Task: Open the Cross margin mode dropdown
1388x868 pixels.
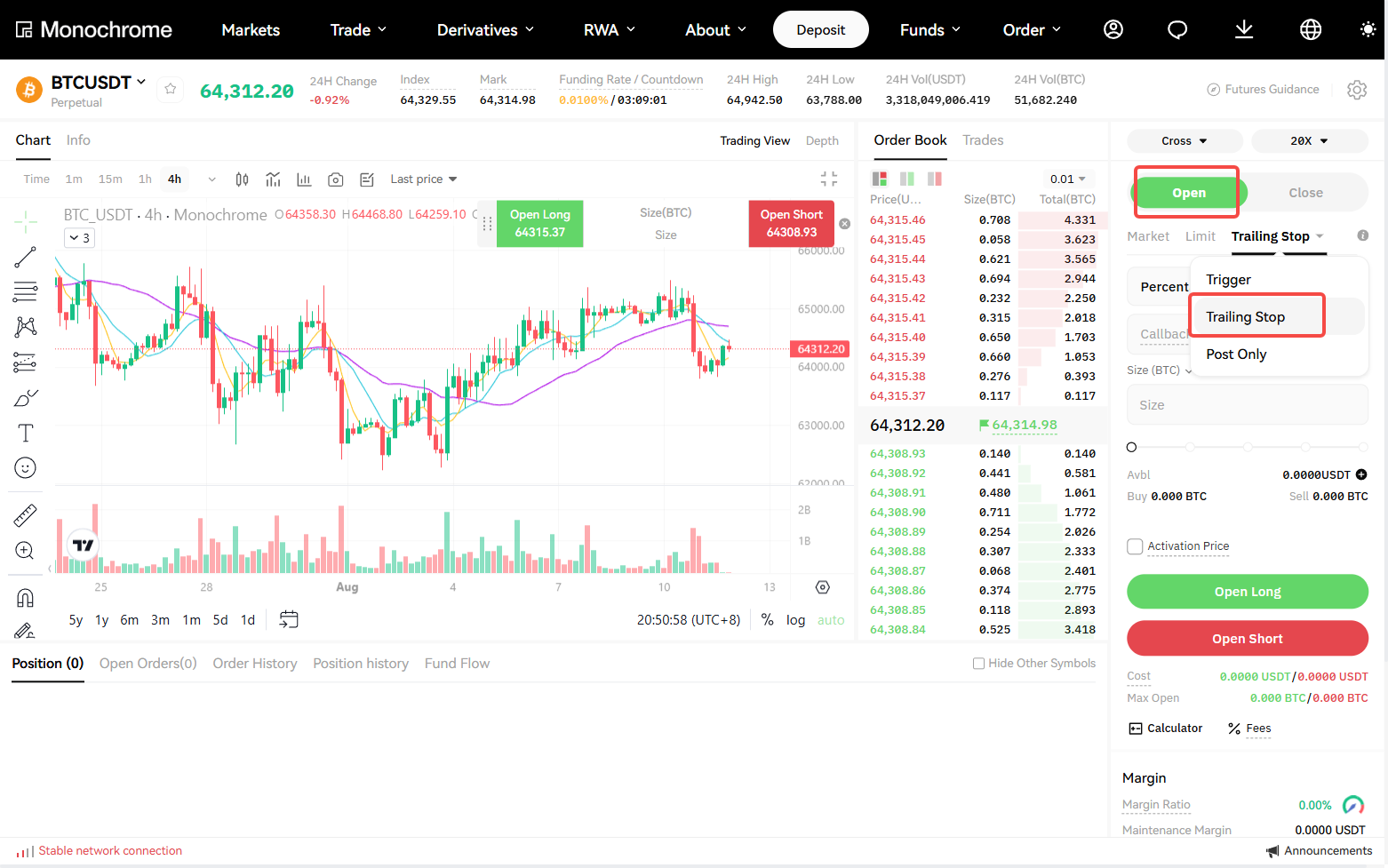Action: (1185, 141)
